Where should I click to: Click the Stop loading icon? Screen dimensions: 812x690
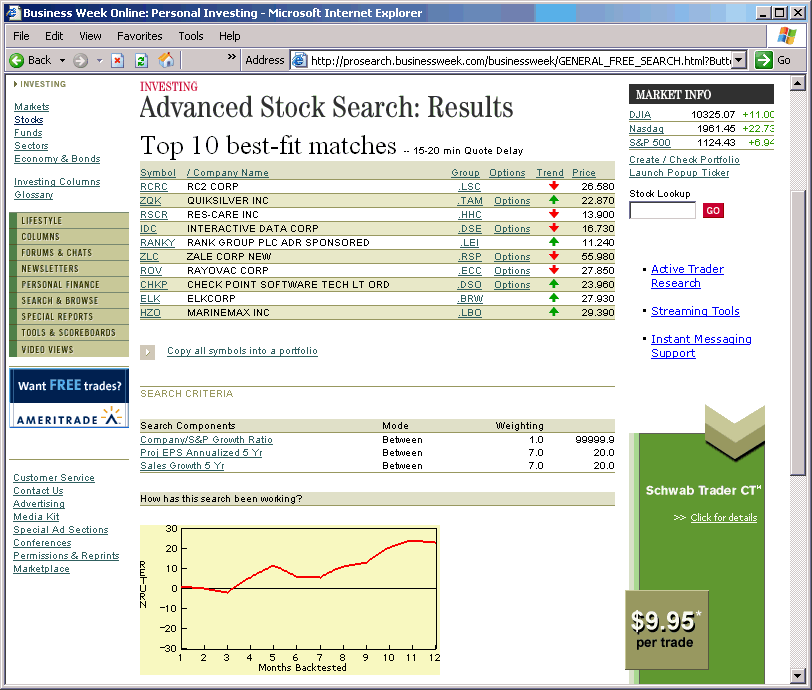click(117, 60)
